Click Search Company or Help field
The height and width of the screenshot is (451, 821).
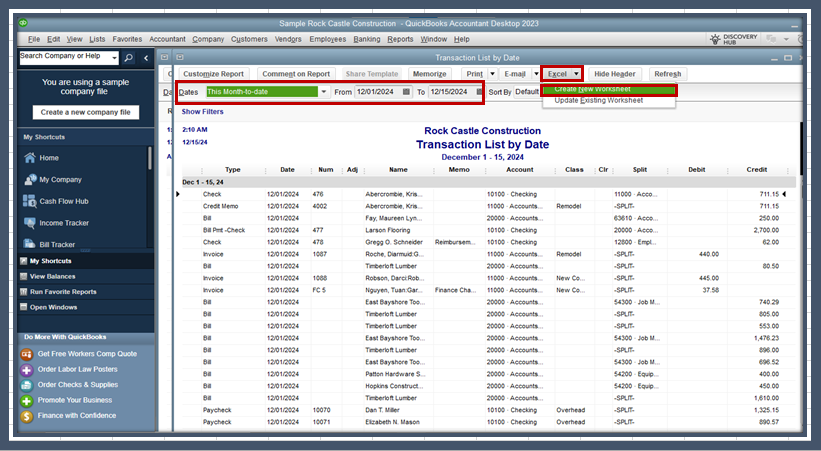click(65, 58)
